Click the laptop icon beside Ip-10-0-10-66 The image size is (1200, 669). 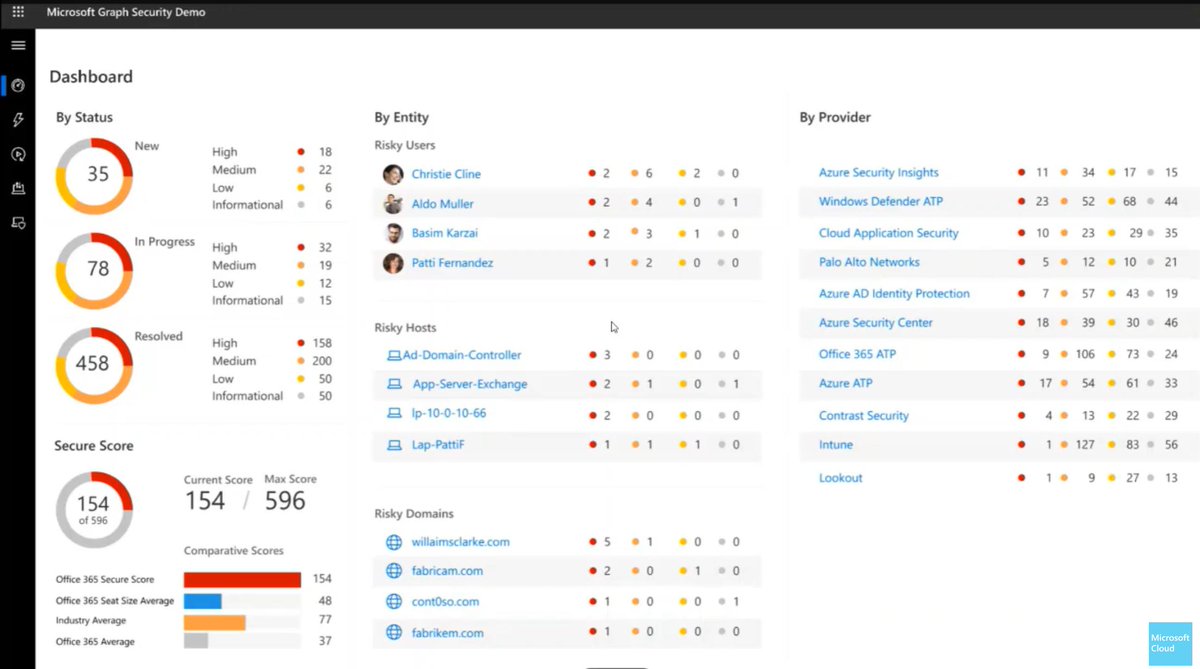pos(393,413)
